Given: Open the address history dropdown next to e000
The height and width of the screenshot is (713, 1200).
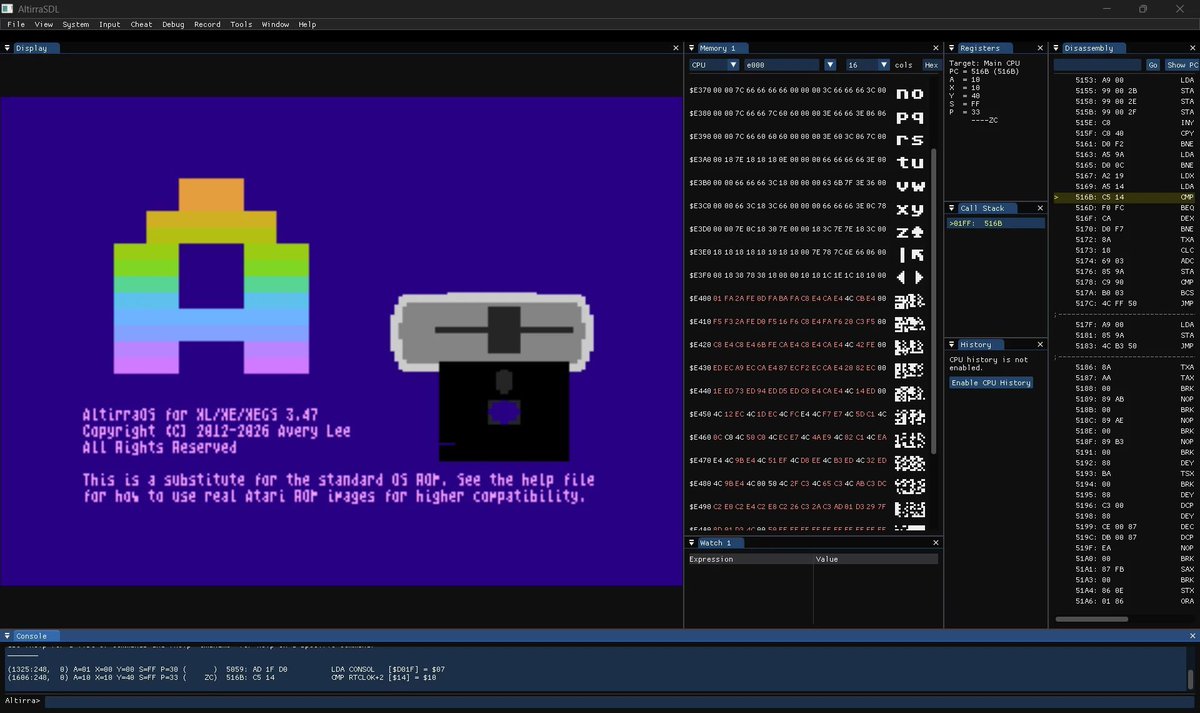Looking at the screenshot, I should pos(830,64).
